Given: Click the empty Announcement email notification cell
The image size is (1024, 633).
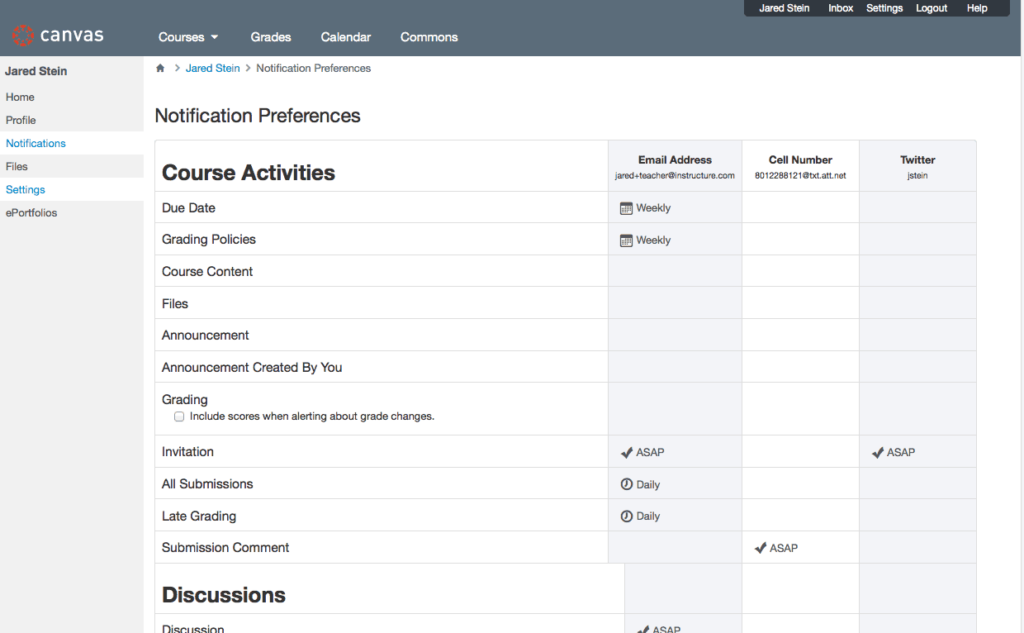Looking at the screenshot, I should pos(675,334).
